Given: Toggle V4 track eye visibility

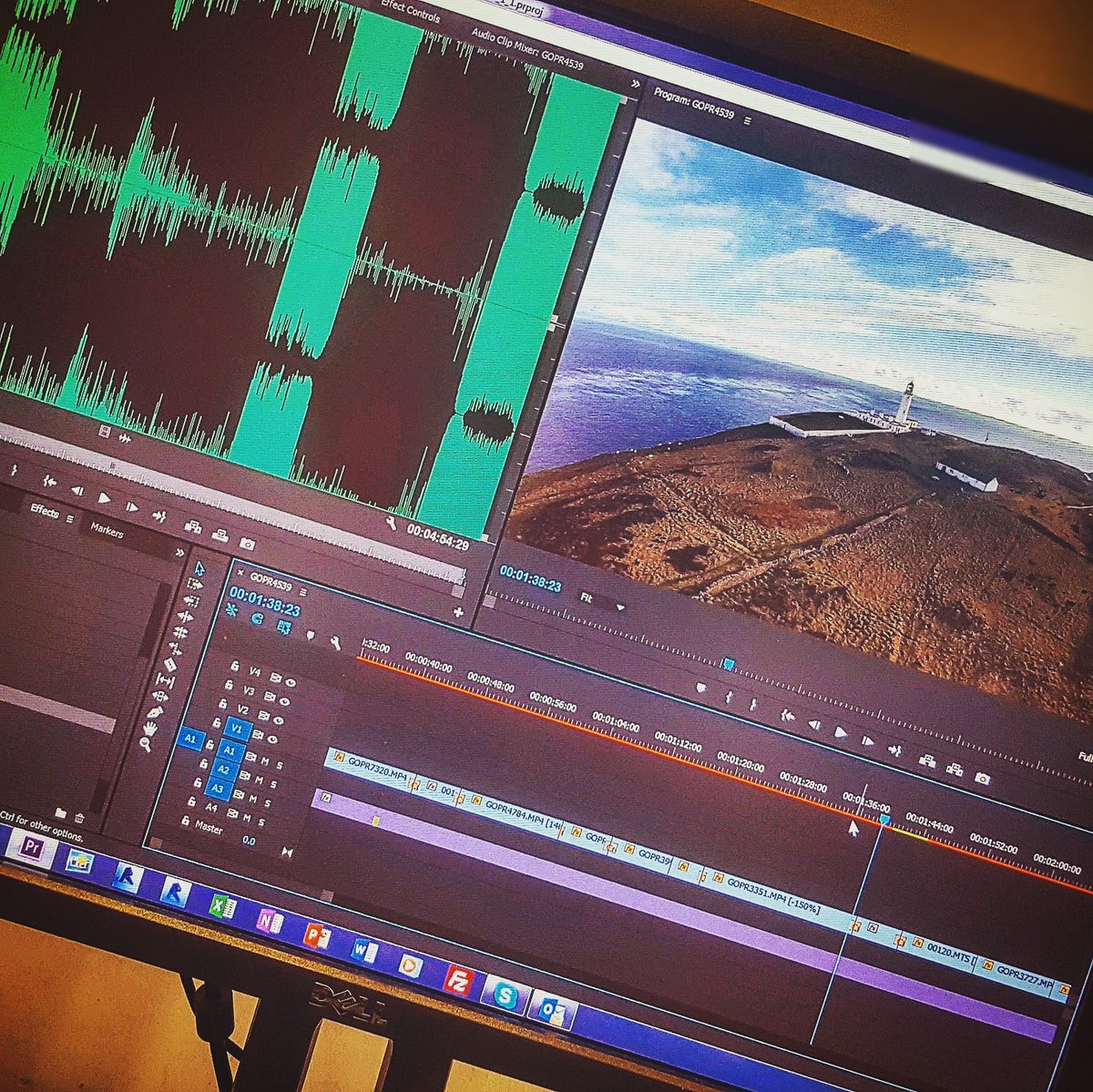Looking at the screenshot, I should 291,682.
